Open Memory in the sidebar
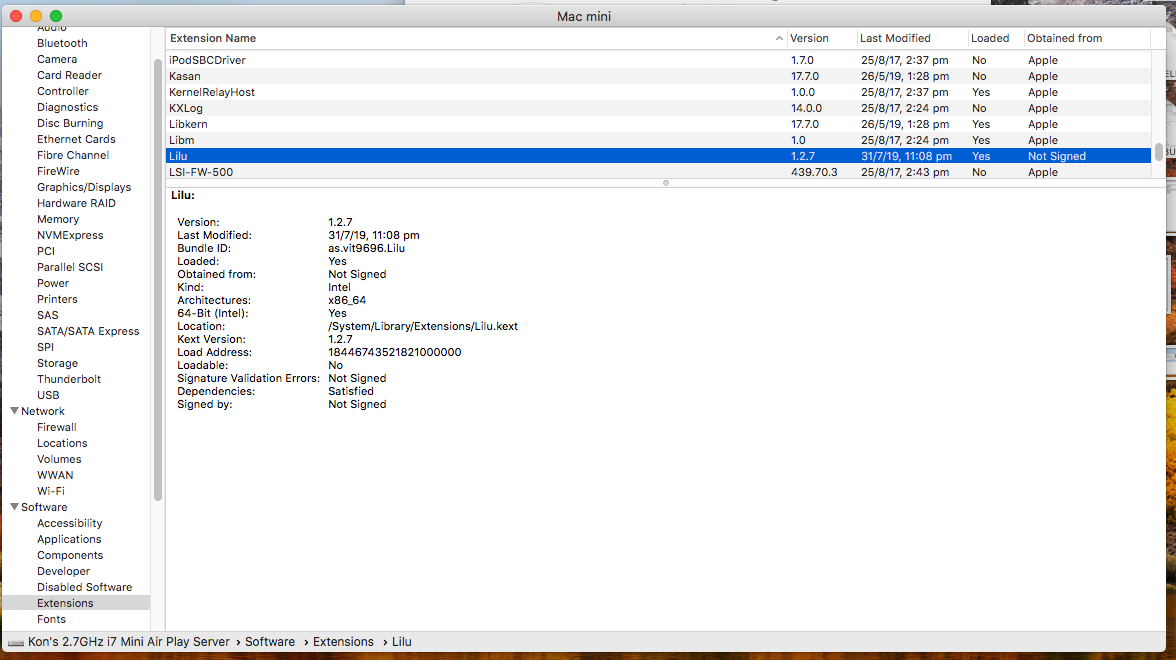Screen dimensions: 1176x660 click(58, 219)
